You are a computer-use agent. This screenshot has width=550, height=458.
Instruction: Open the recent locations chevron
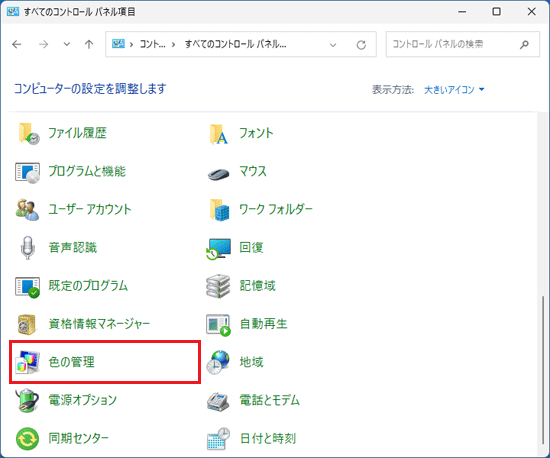pyautogui.click(x=67, y=44)
